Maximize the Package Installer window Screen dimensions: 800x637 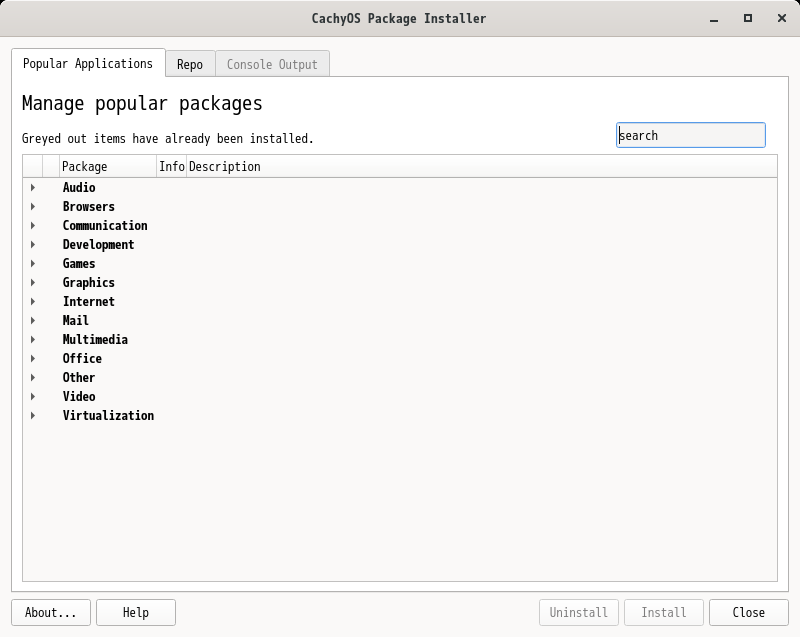pyautogui.click(x=747, y=18)
